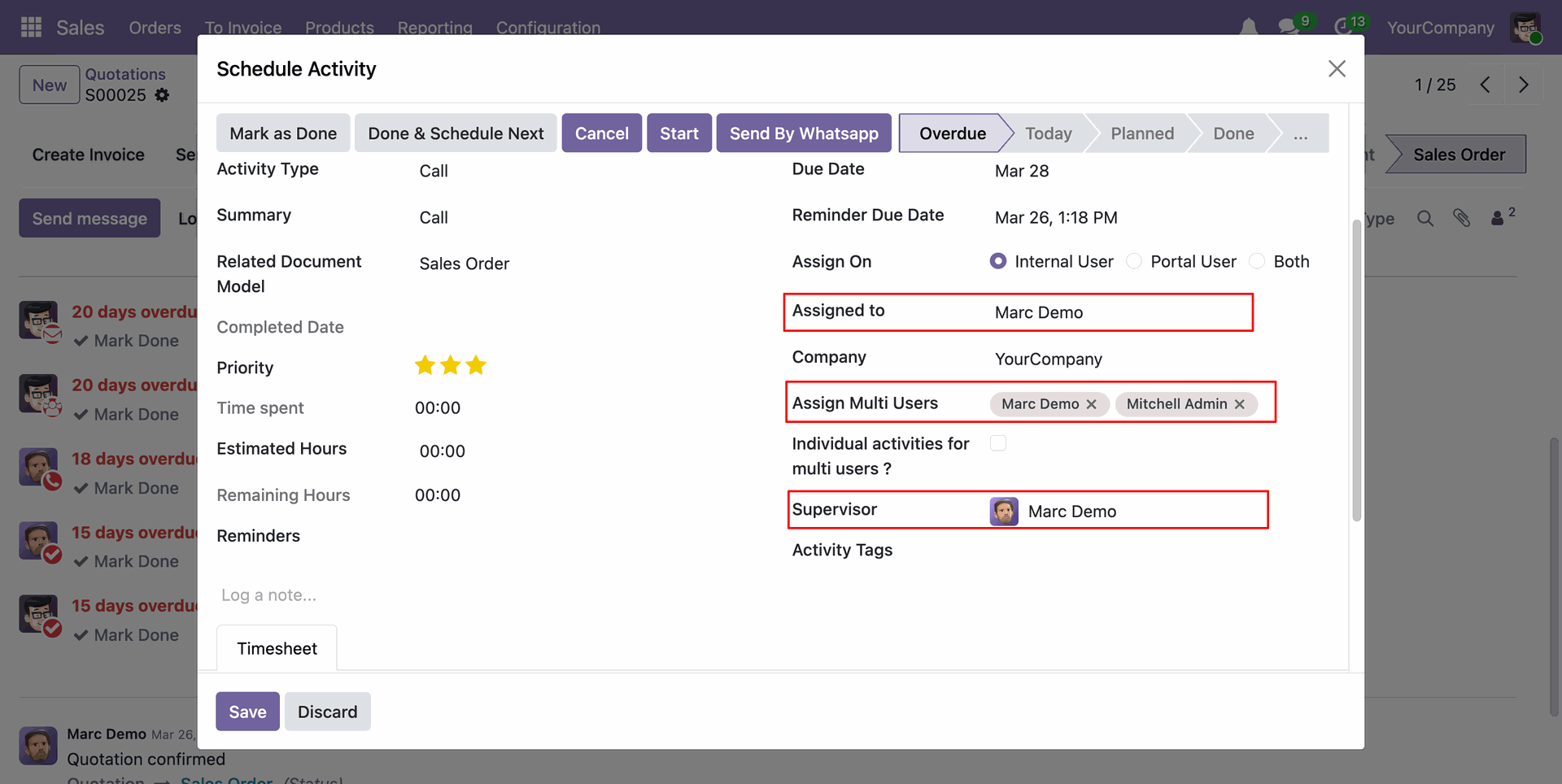Select Both radio option
The width and height of the screenshot is (1562, 784).
(1257, 261)
